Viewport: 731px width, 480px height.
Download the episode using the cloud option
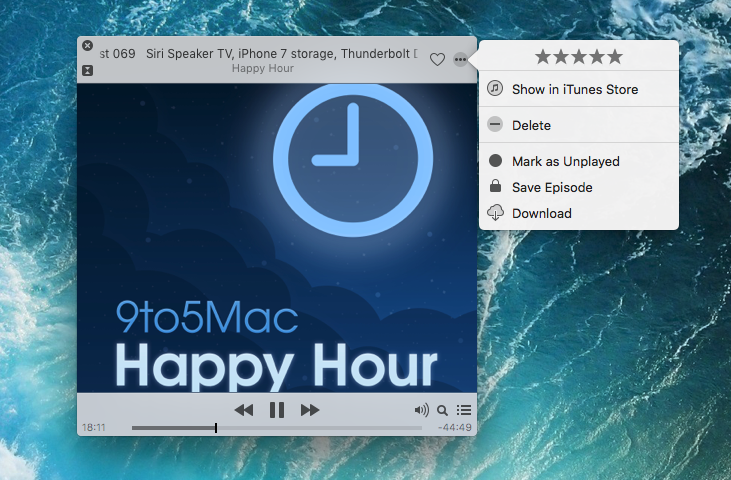(541, 213)
